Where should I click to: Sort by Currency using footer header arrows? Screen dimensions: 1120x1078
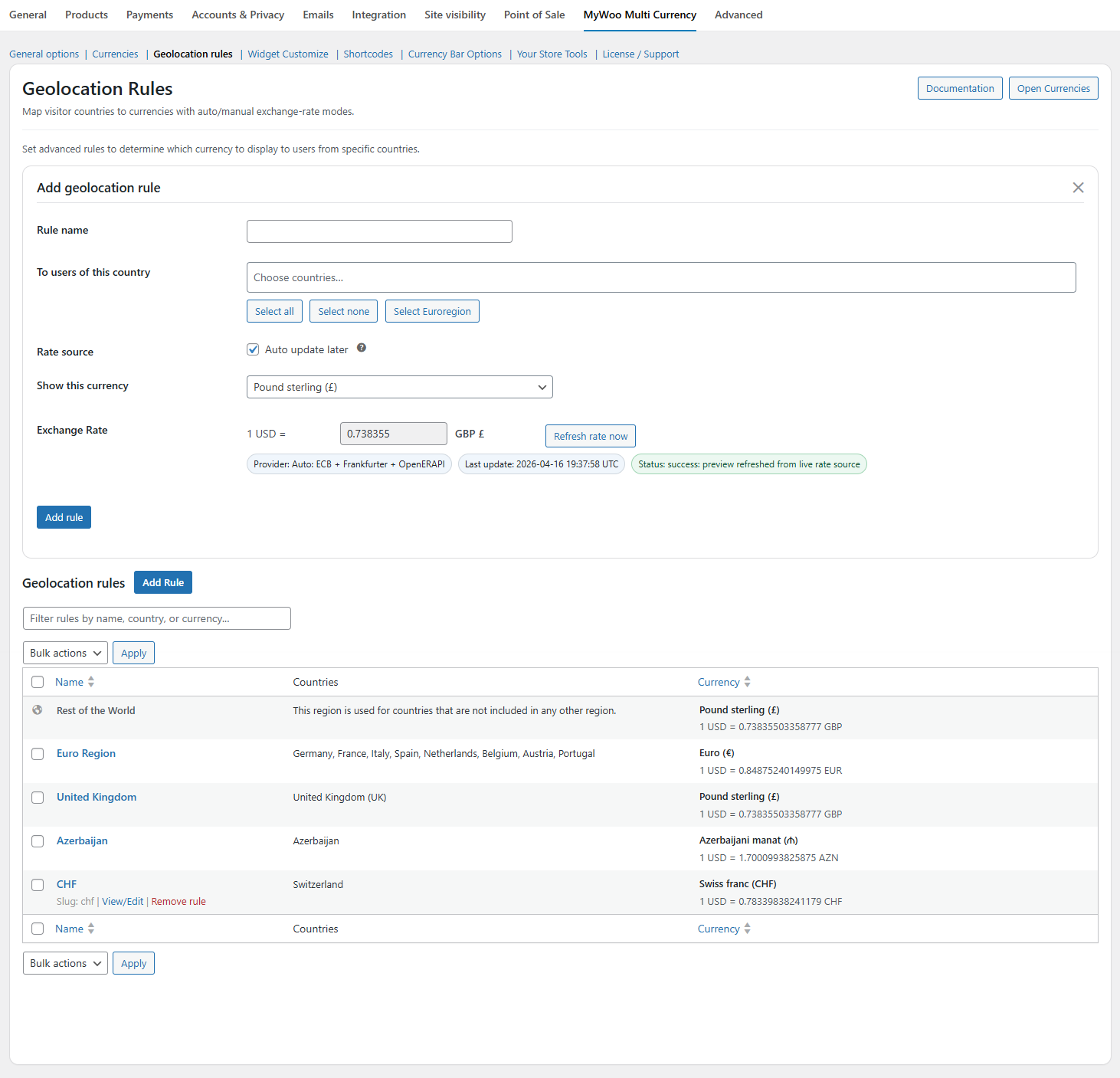click(747, 929)
